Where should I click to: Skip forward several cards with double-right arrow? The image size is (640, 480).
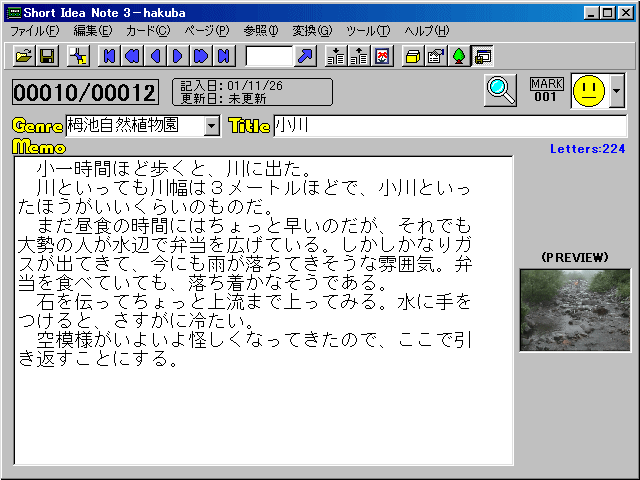tap(201, 56)
